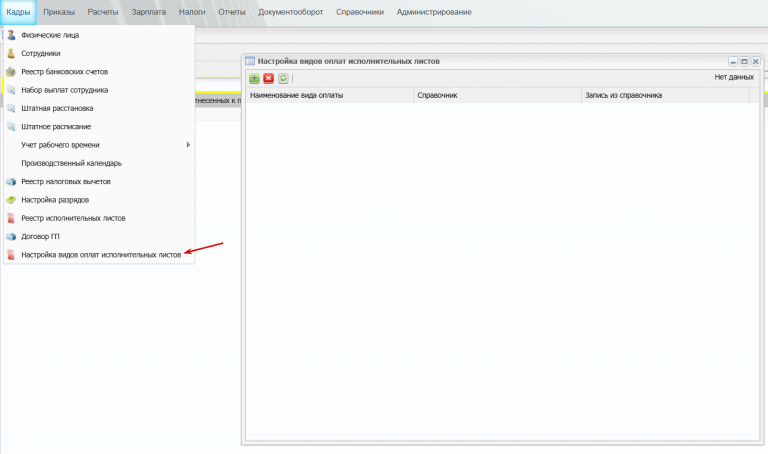This screenshot has width=768, height=454.
Task: Open Штатная расстановка entry
Action: coord(99,108)
